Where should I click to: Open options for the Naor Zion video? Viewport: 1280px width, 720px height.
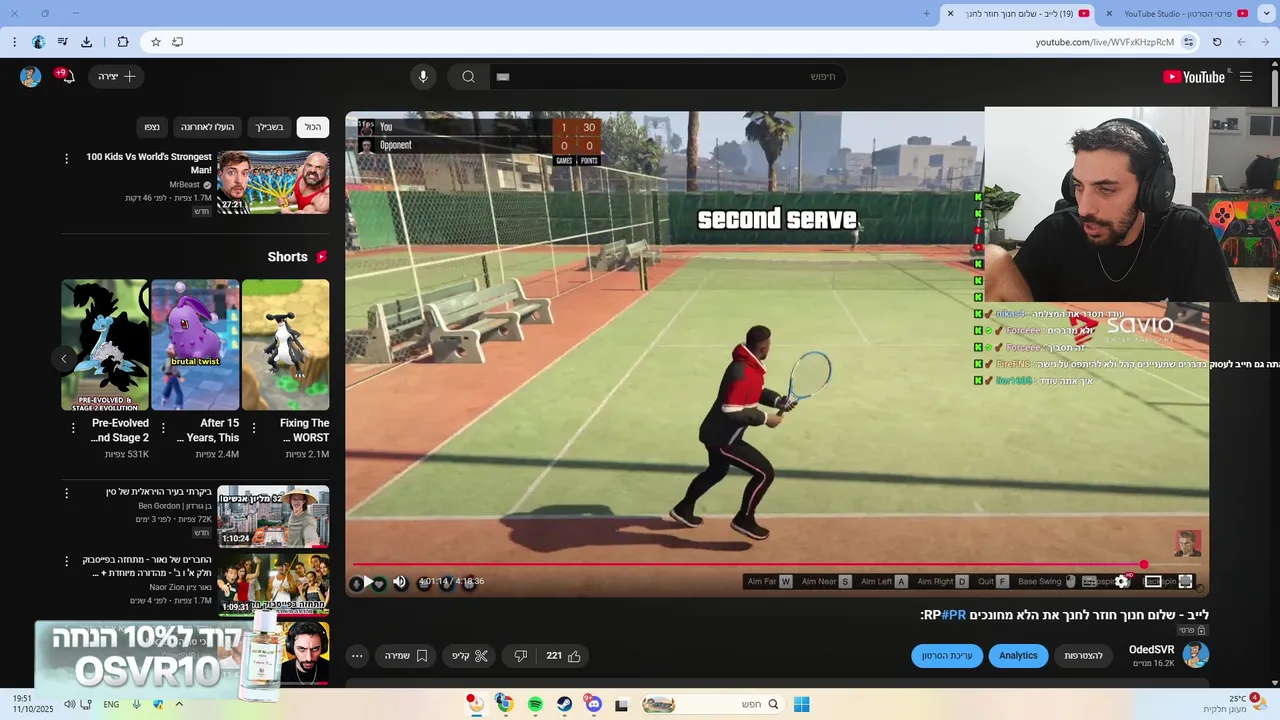click(67, 562)
